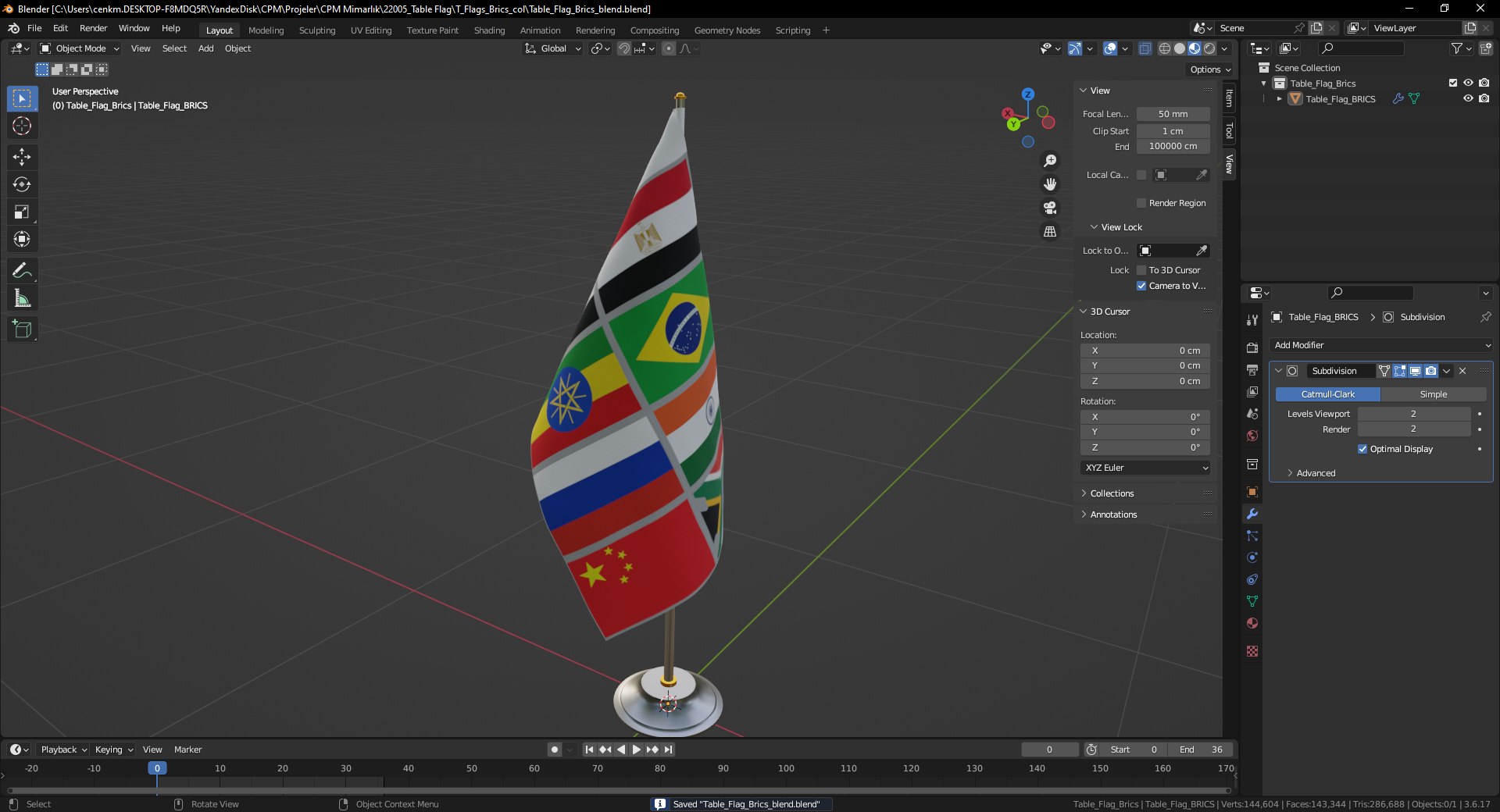Viewport: 1500px width, 812px height.
Task: Open the Object Mode dropdown
Action: click(x=80, y=48)
